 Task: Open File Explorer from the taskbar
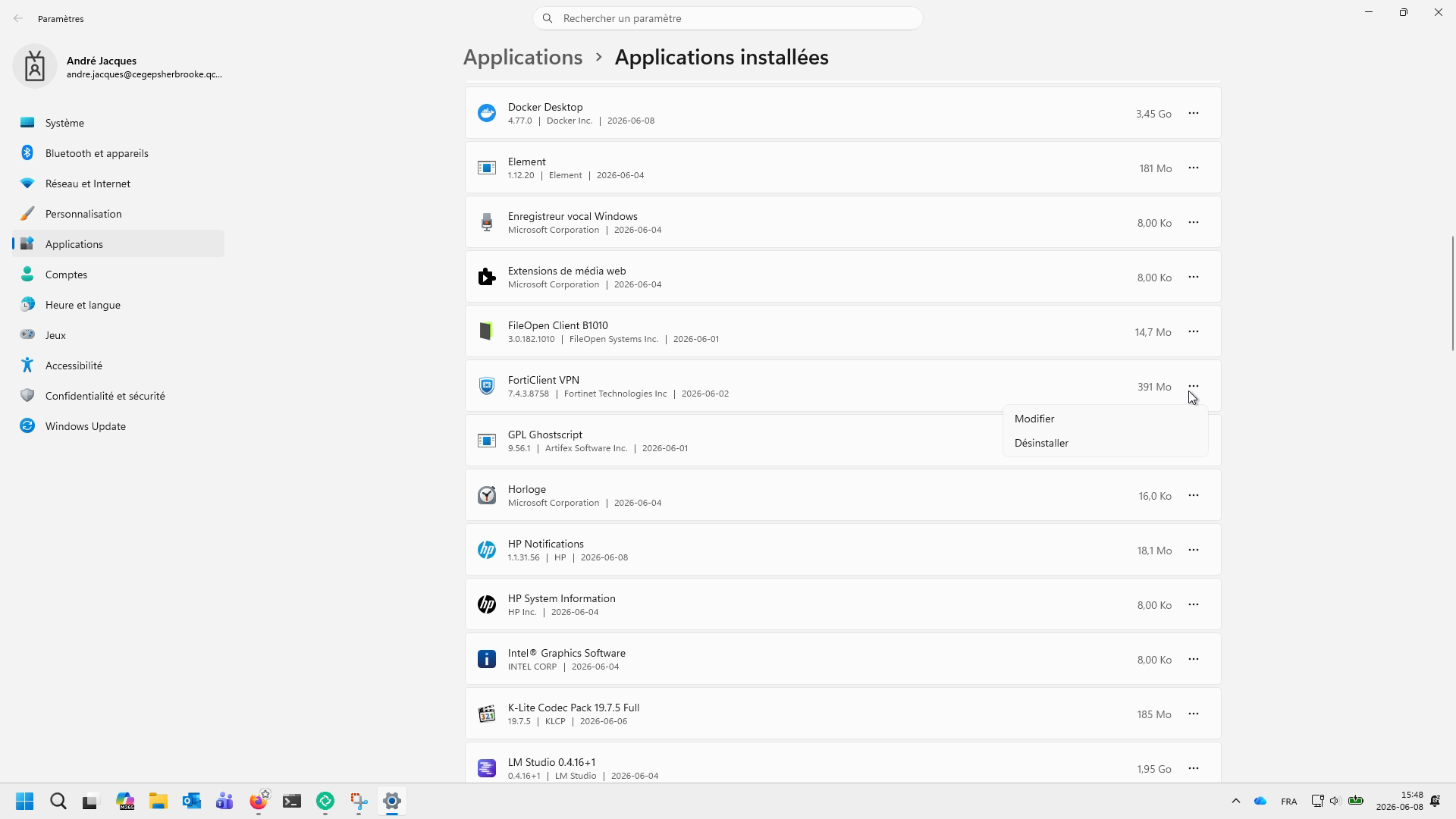(158, 802)
